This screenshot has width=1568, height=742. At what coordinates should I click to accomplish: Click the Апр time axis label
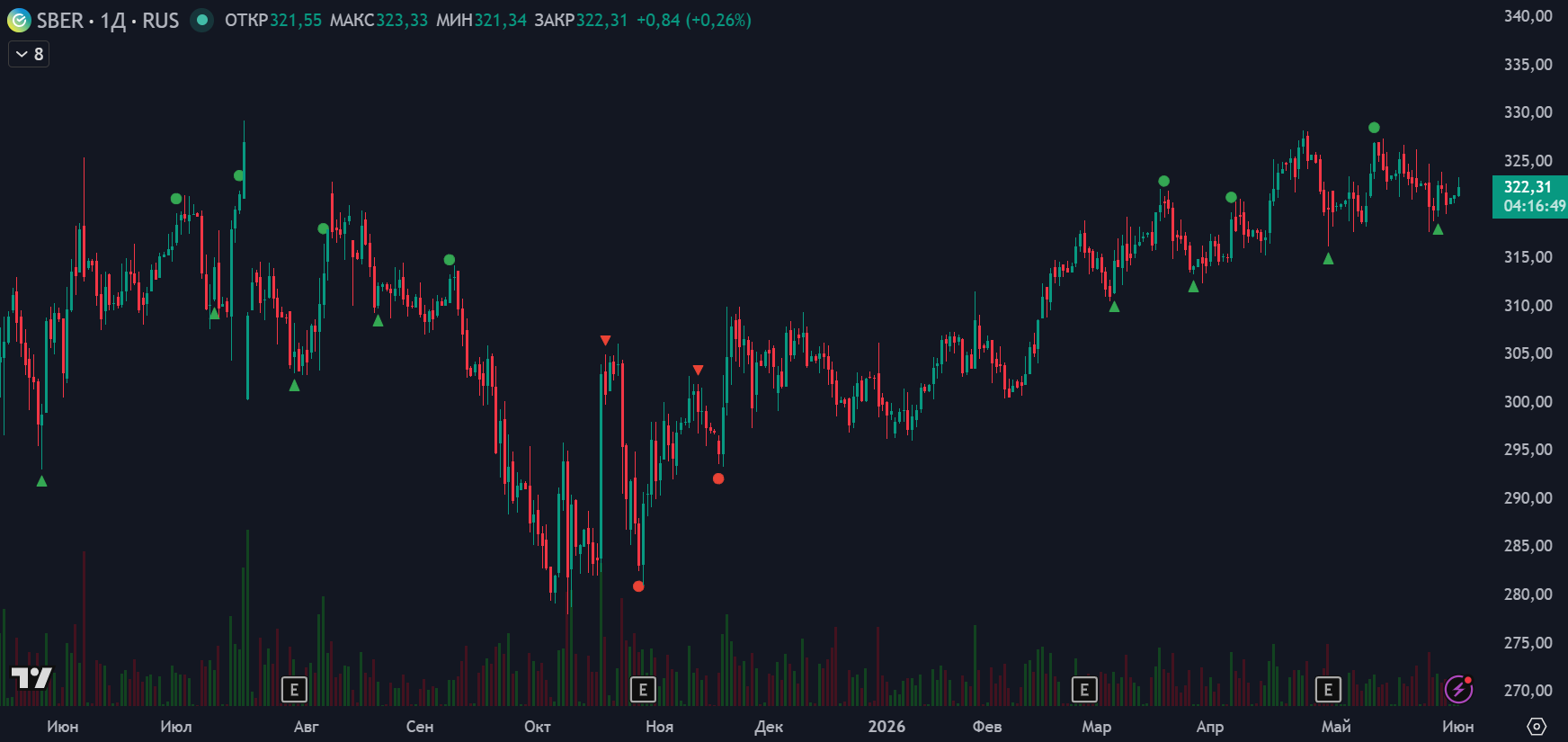[1210, 727]
